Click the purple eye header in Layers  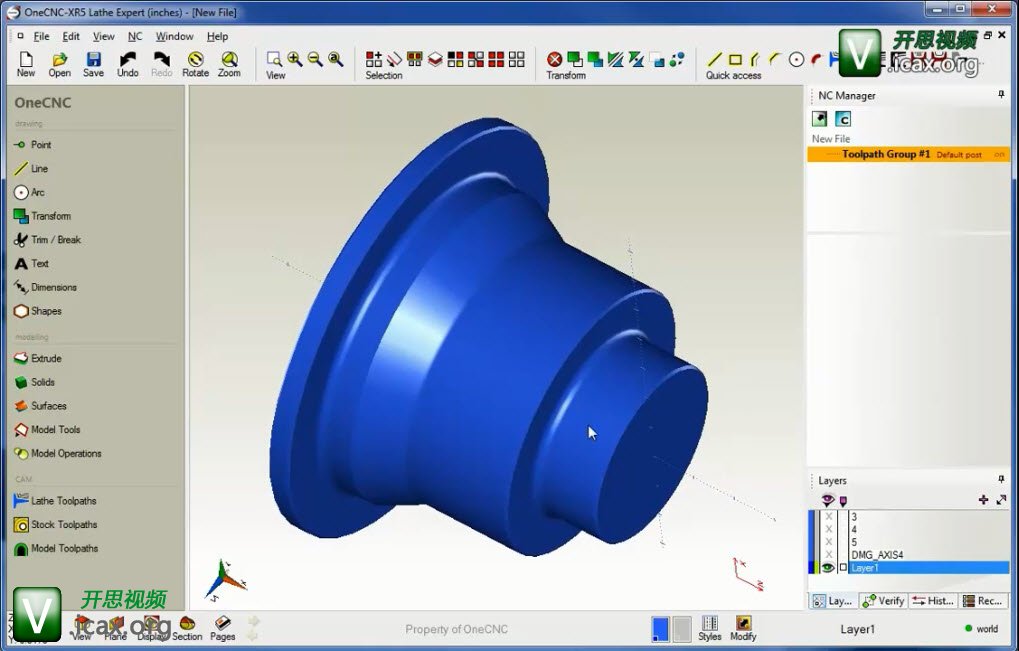point(828,500)
